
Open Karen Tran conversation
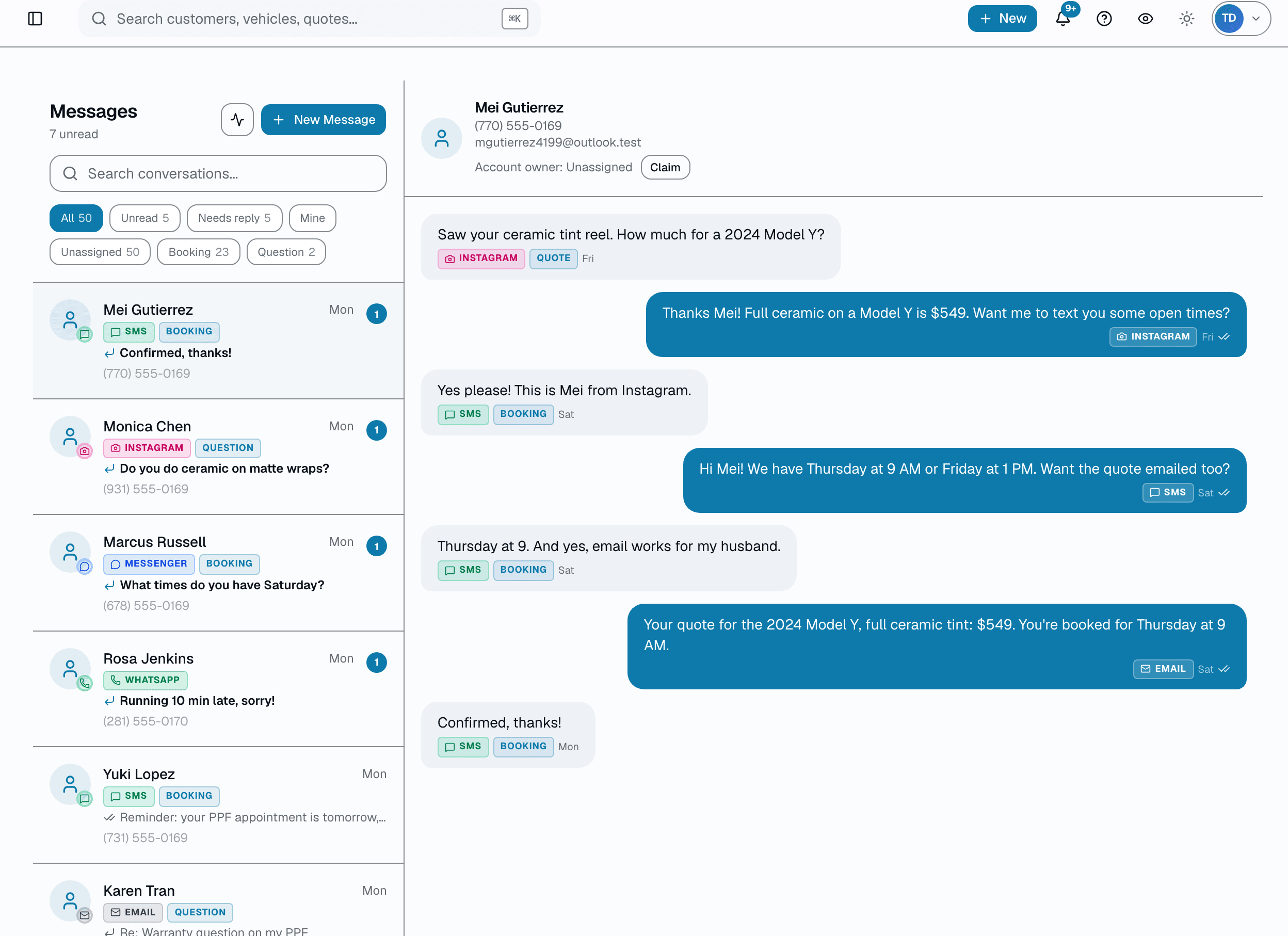coord(218,901)
